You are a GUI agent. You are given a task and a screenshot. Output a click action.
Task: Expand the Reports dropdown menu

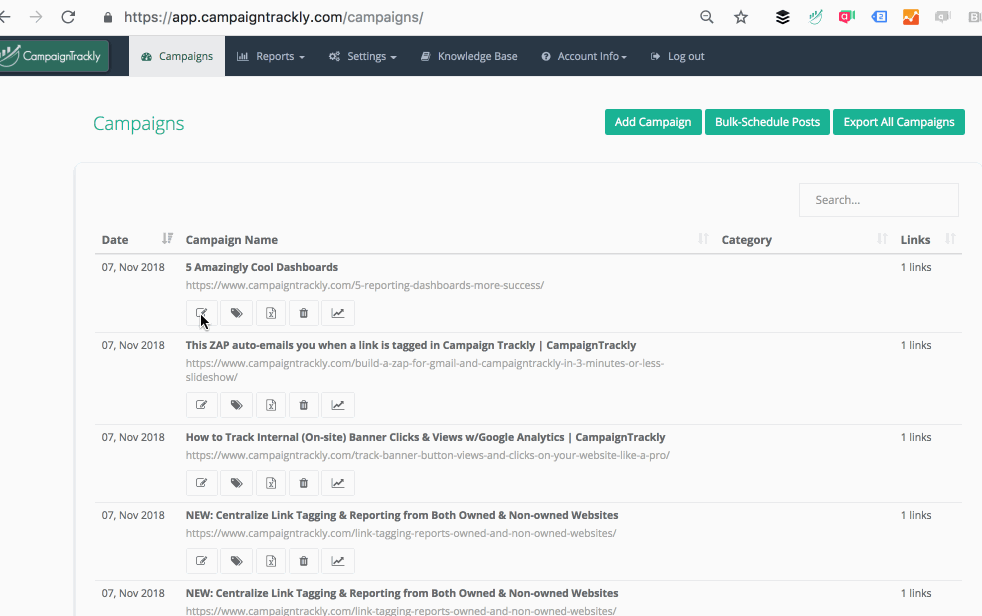coord(271,56)
